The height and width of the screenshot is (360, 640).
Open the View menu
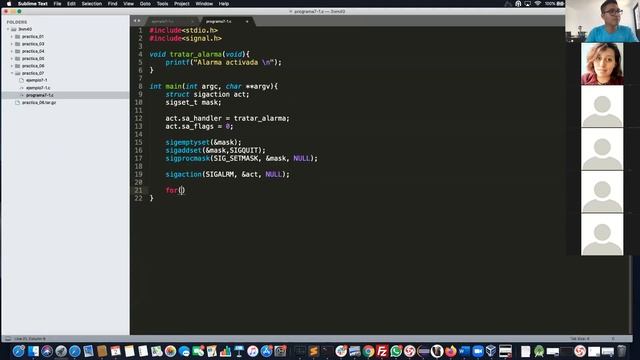click(x=128, y=4)
